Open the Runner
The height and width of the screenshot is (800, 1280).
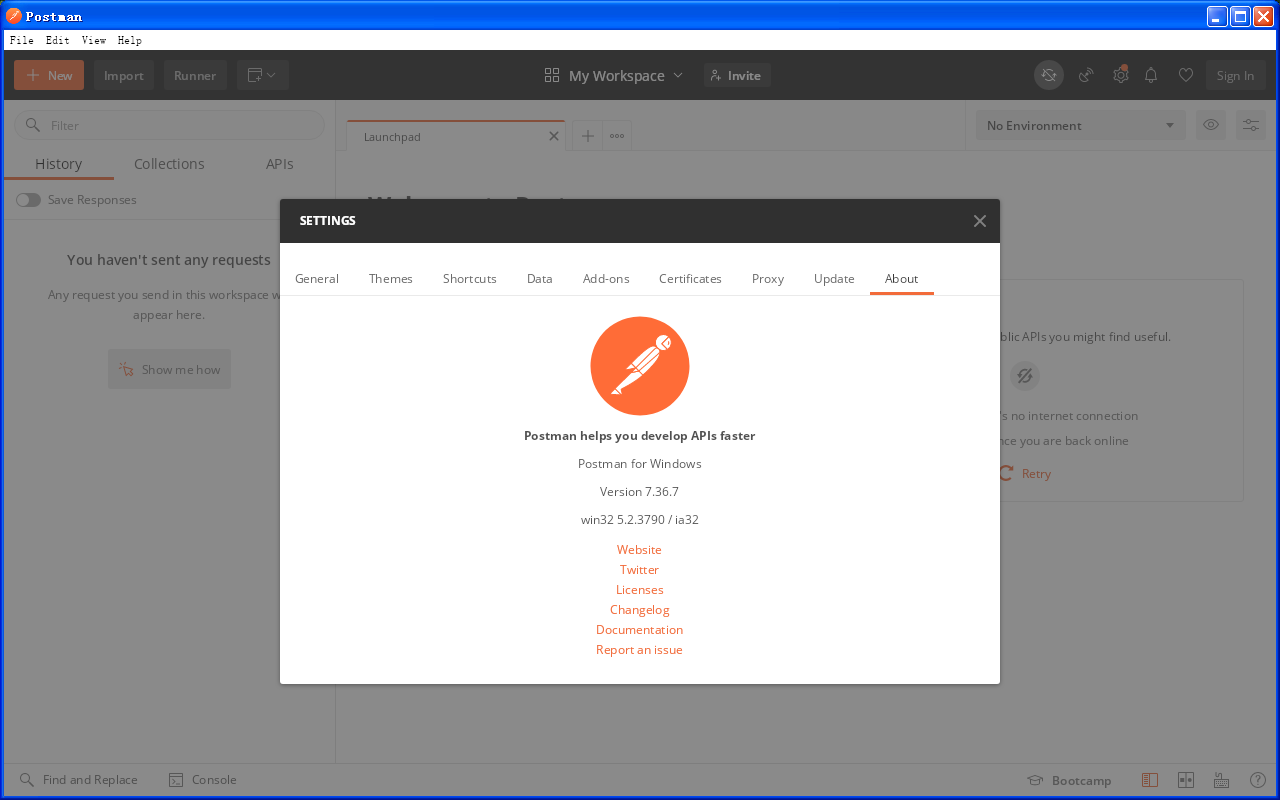pos(195,75)
